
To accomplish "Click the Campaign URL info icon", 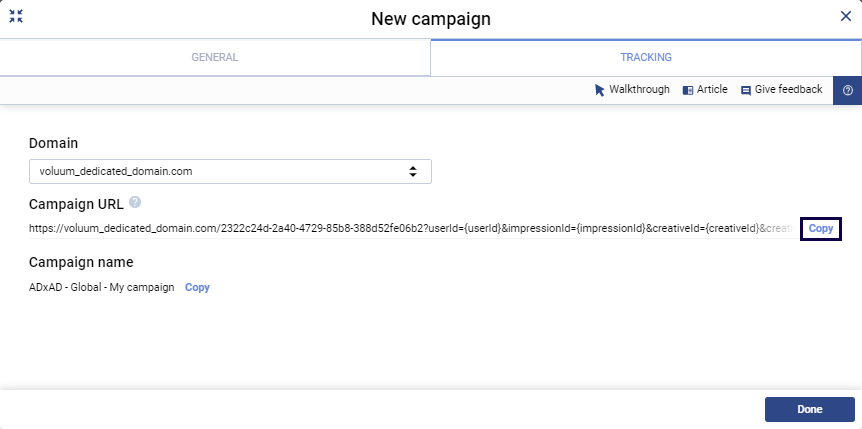I will pyautogui.click(x=135, y=203).
